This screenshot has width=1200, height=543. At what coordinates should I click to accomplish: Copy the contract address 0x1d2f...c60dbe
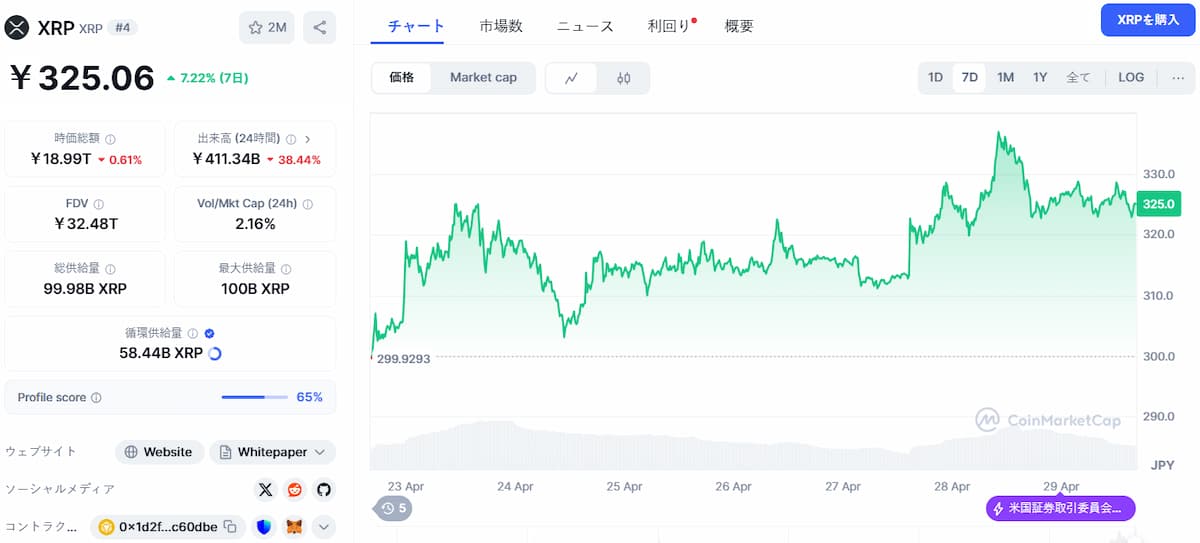[230, 527]
